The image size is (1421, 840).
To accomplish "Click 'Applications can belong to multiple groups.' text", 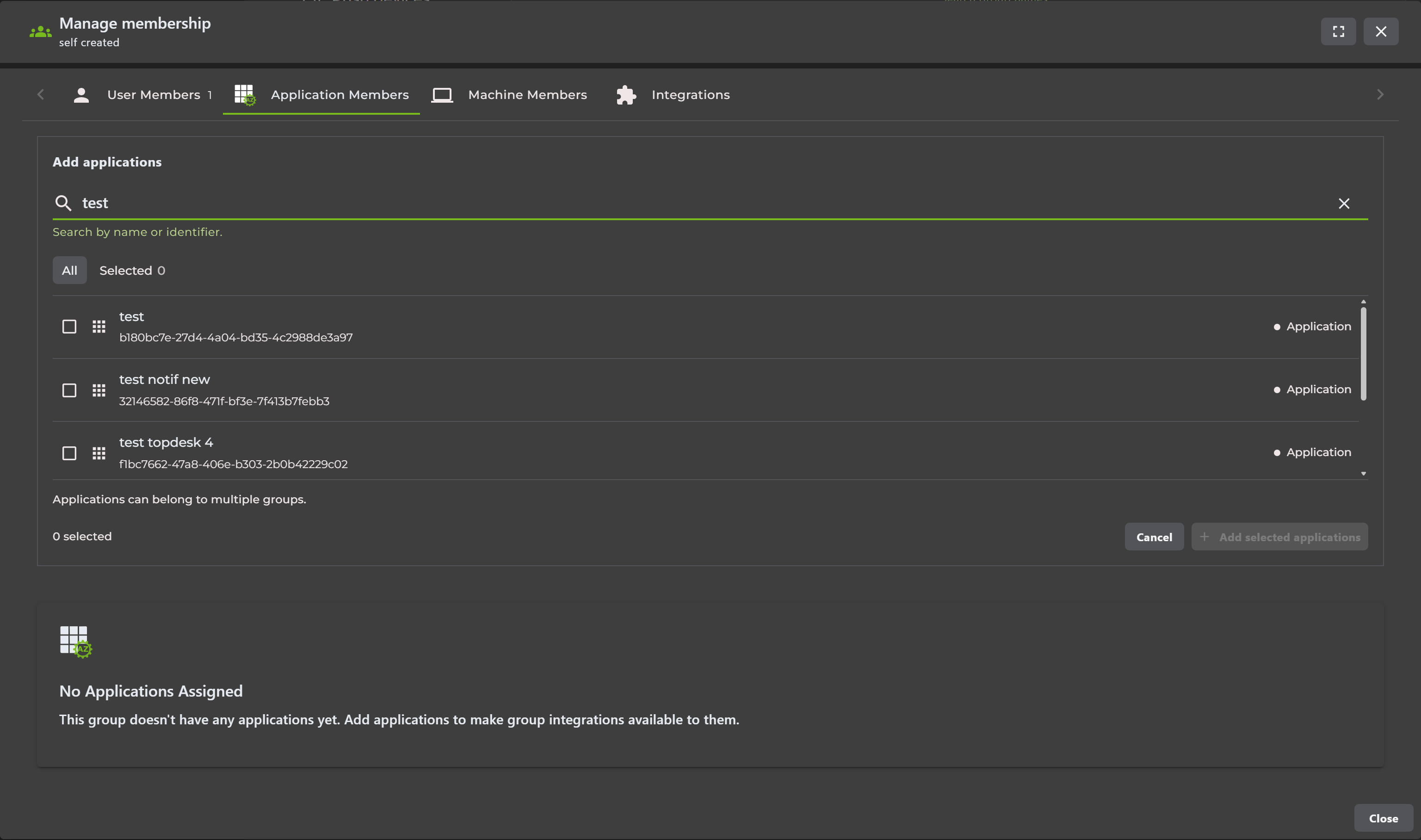I will point(179,500).
